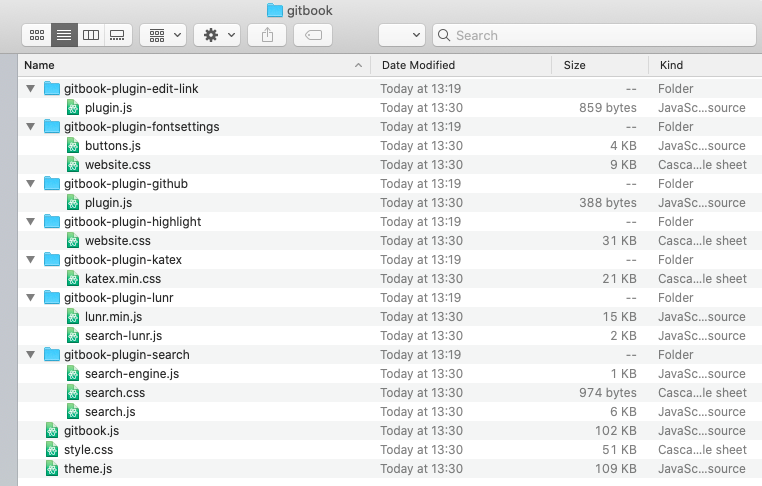This screenshot has height=486, width=762.
Task: Switch to icon view in Finder toolbar
Action: tap(36, 35)
